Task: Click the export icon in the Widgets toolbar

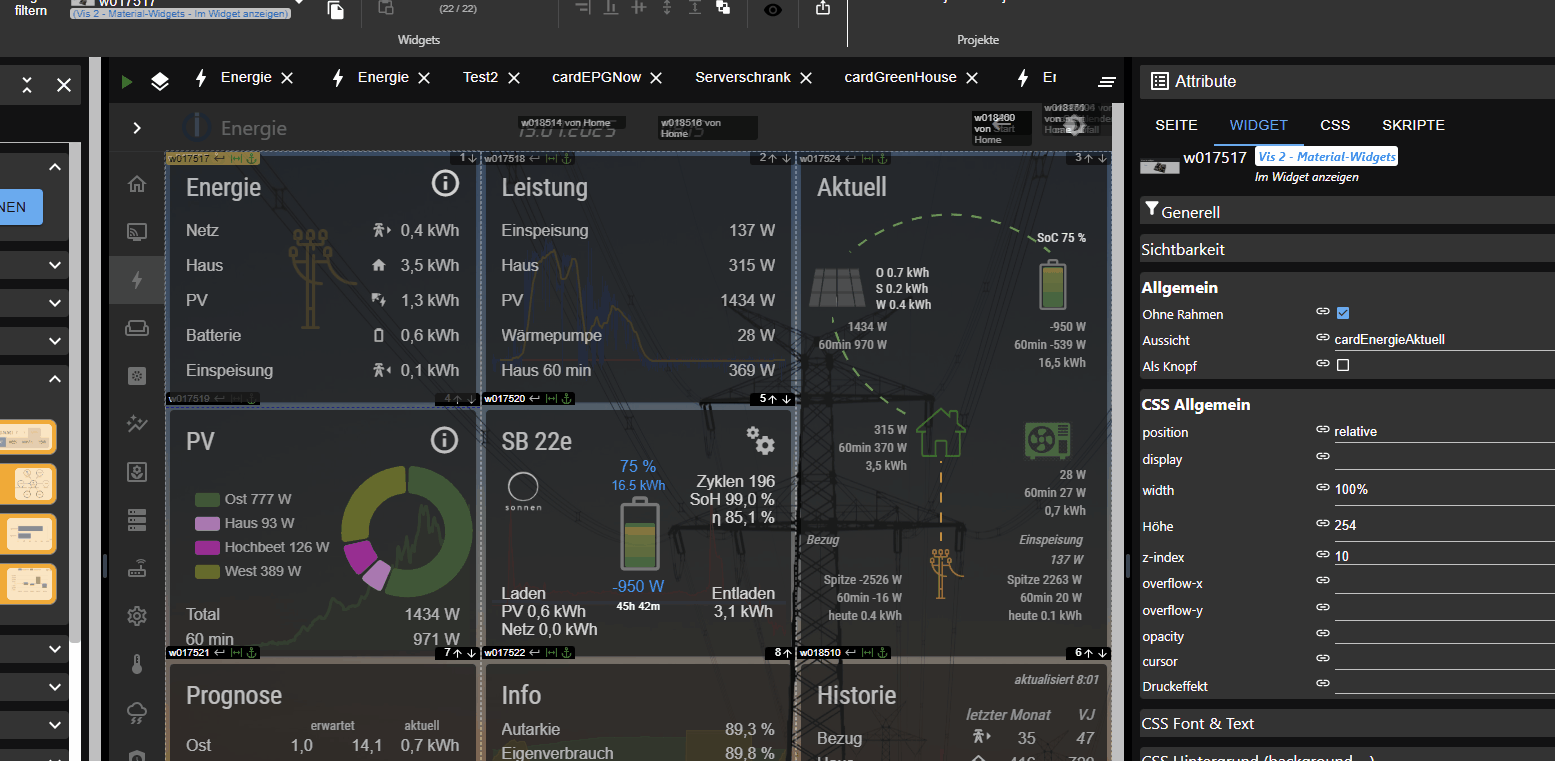Action: tap(823, 9)
